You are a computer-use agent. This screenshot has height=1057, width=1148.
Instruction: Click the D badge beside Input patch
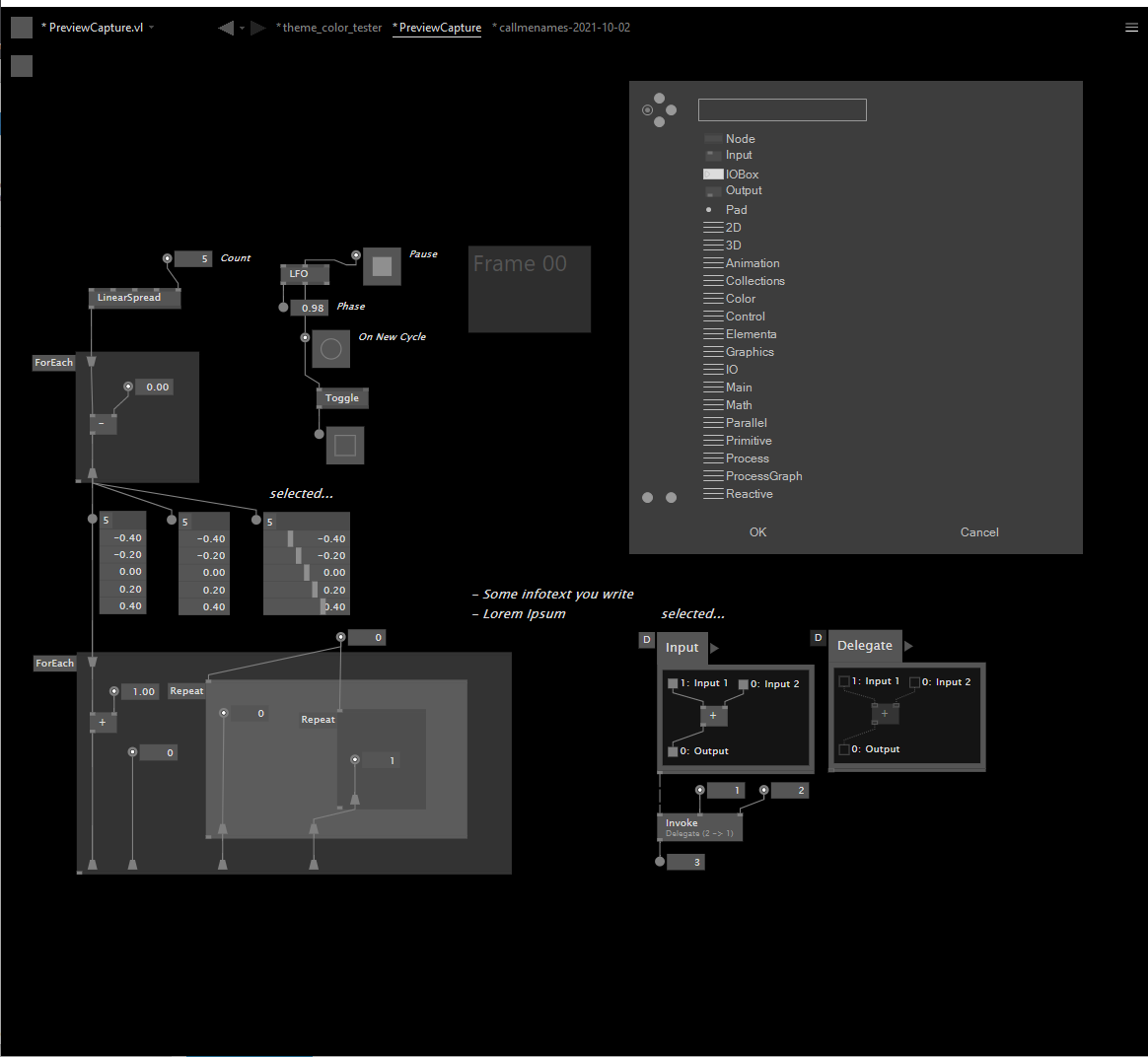click(x=646, y=640)
